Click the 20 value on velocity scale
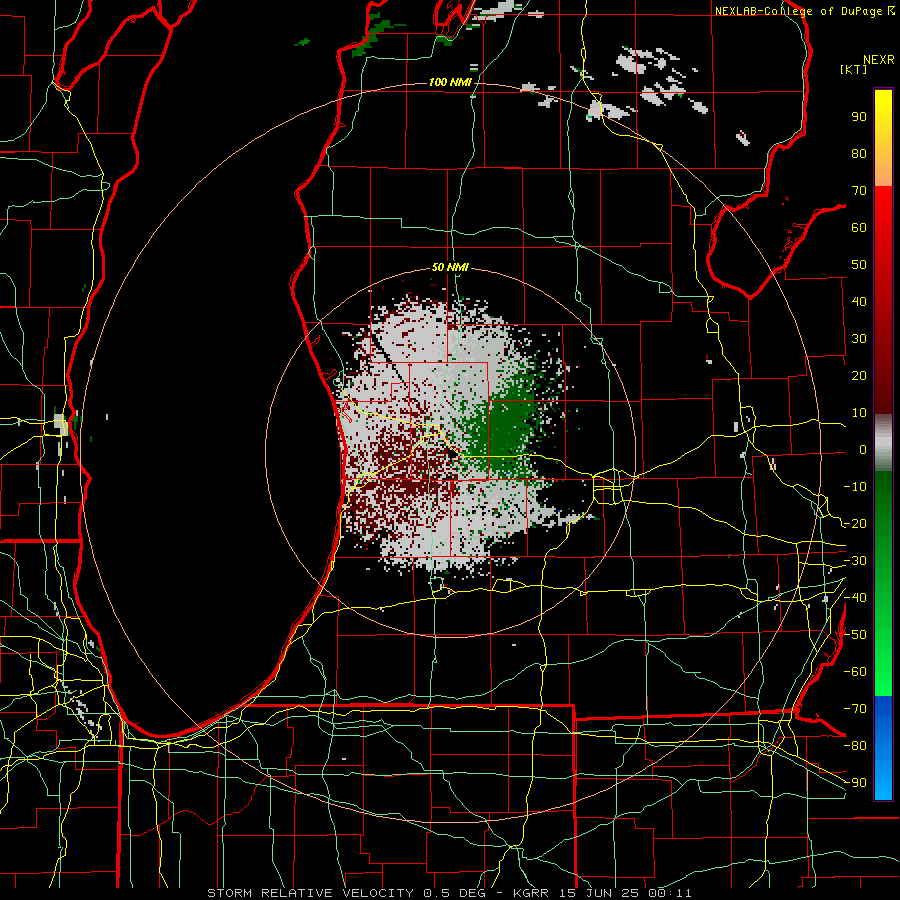900x900 pixels. point(859,376)
